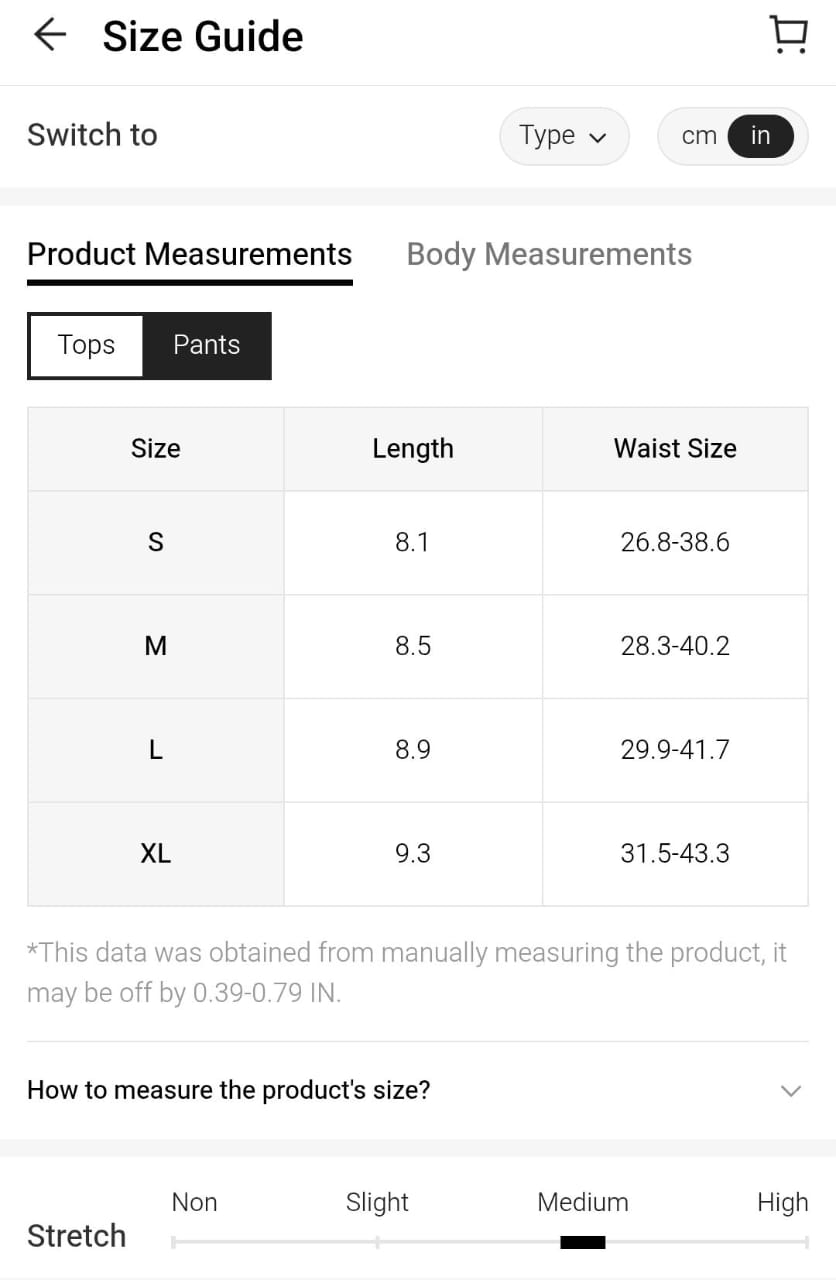The height and width of the screenshot is (1280, 836).
Task: Select the XL size row
Action: click(156, 854)
